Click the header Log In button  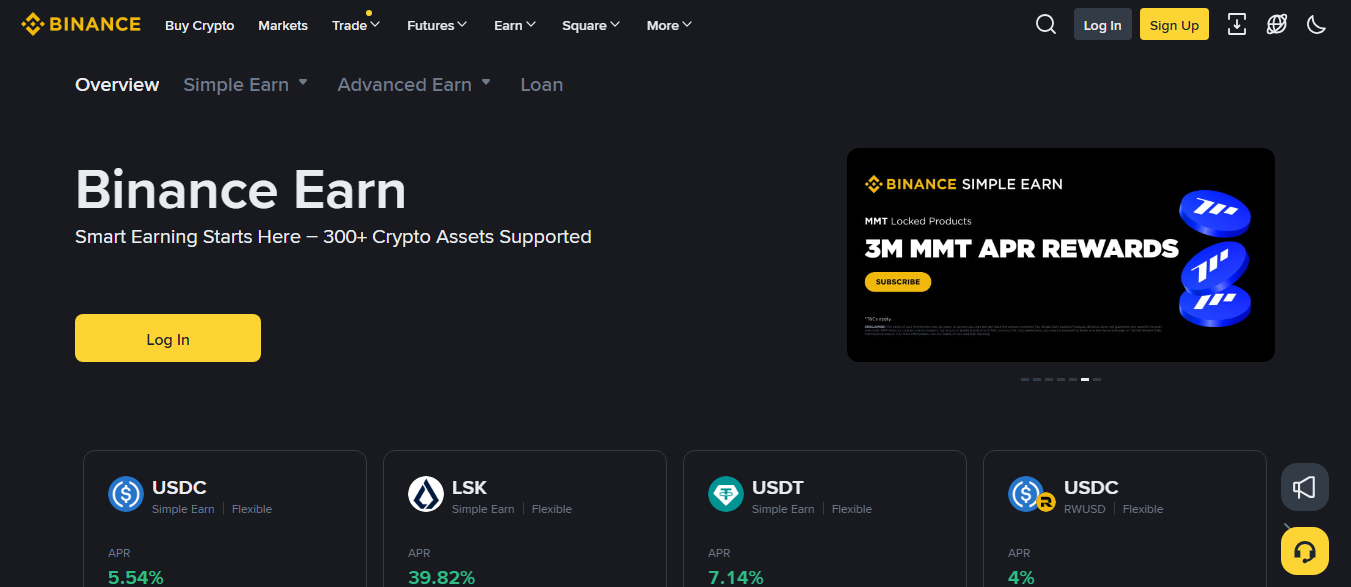coord(1102,25)
